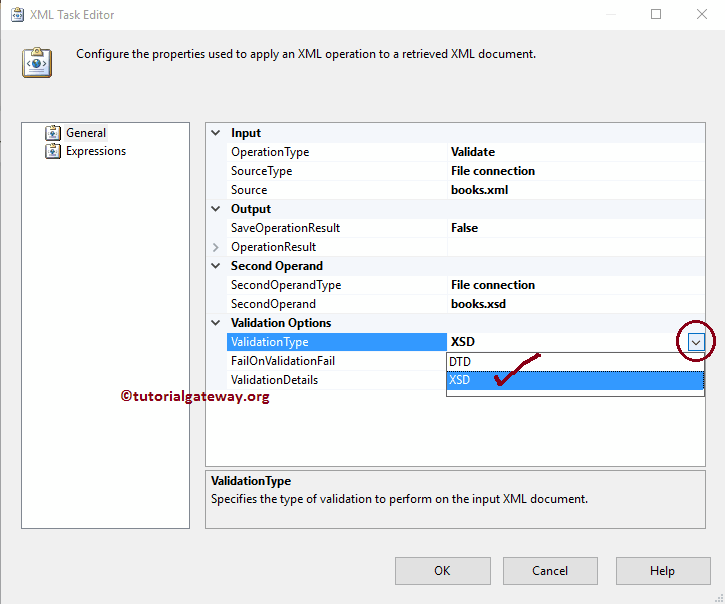Click the Validation Options section header
This screenshot has width=725, height=604.
(x=281, y=323)
